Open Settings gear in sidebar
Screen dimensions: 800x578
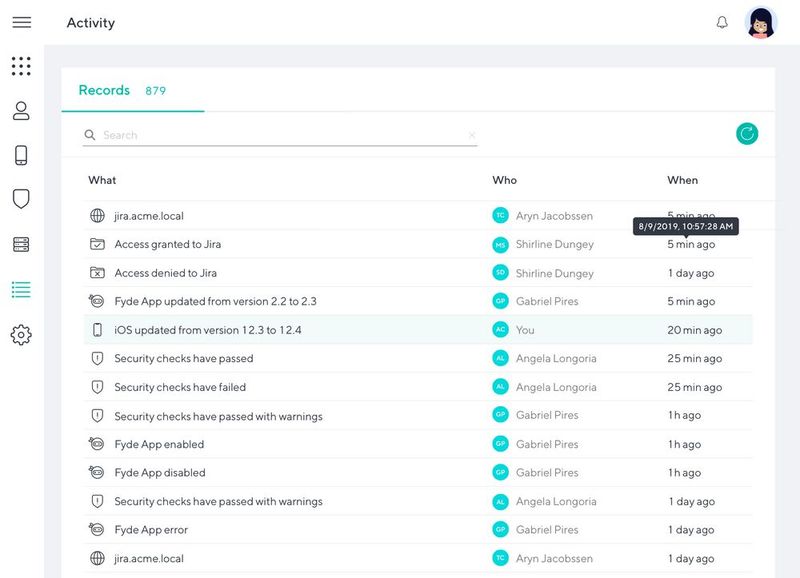[x=21, y=335]
